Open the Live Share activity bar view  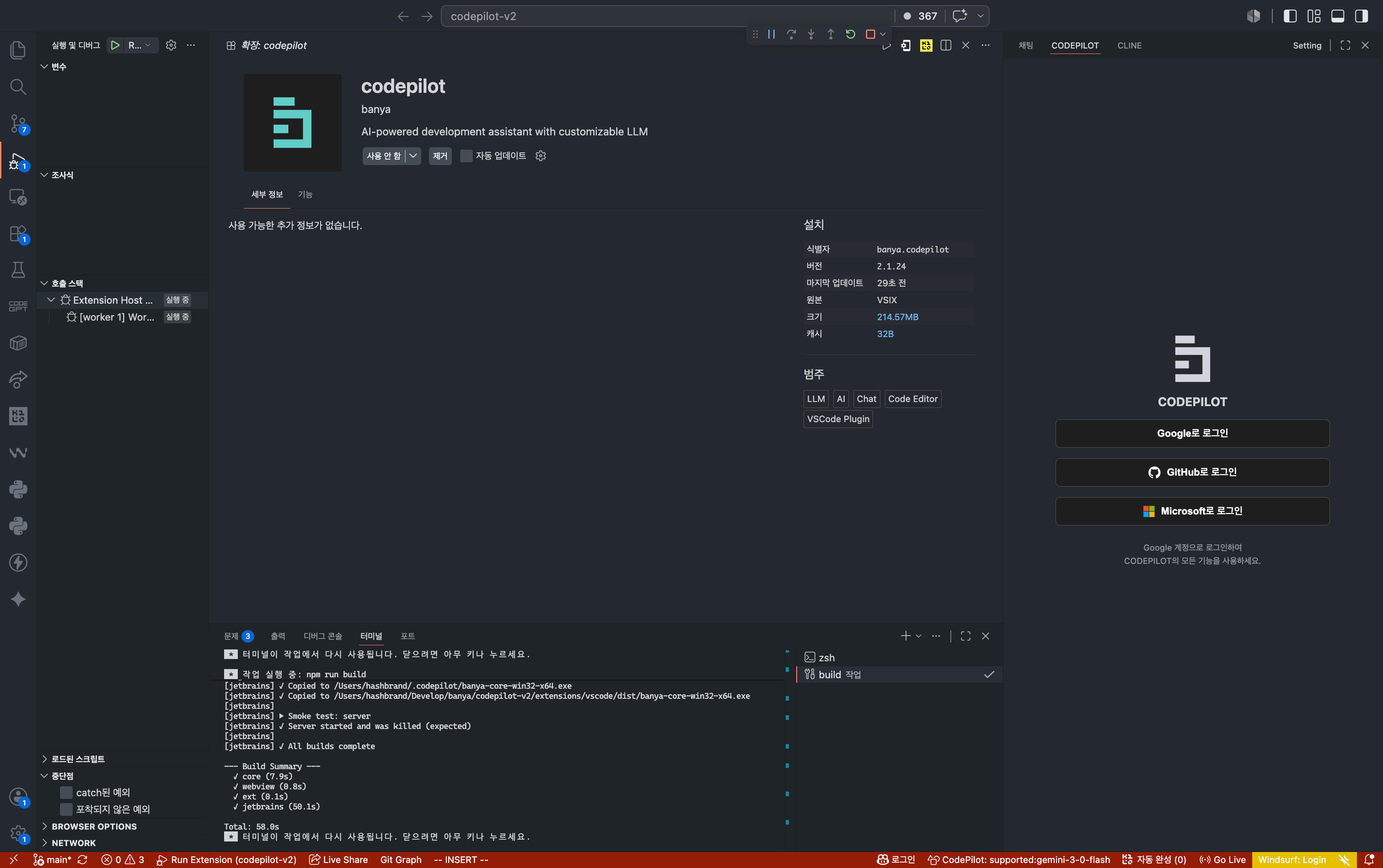(18, 380)
